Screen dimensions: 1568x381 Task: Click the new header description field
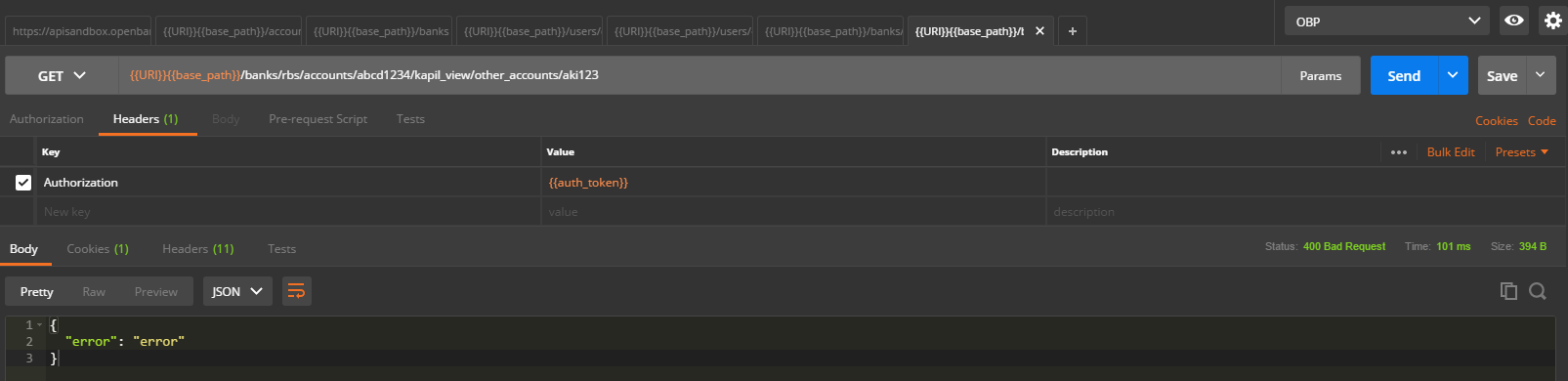pos(1304,212)
